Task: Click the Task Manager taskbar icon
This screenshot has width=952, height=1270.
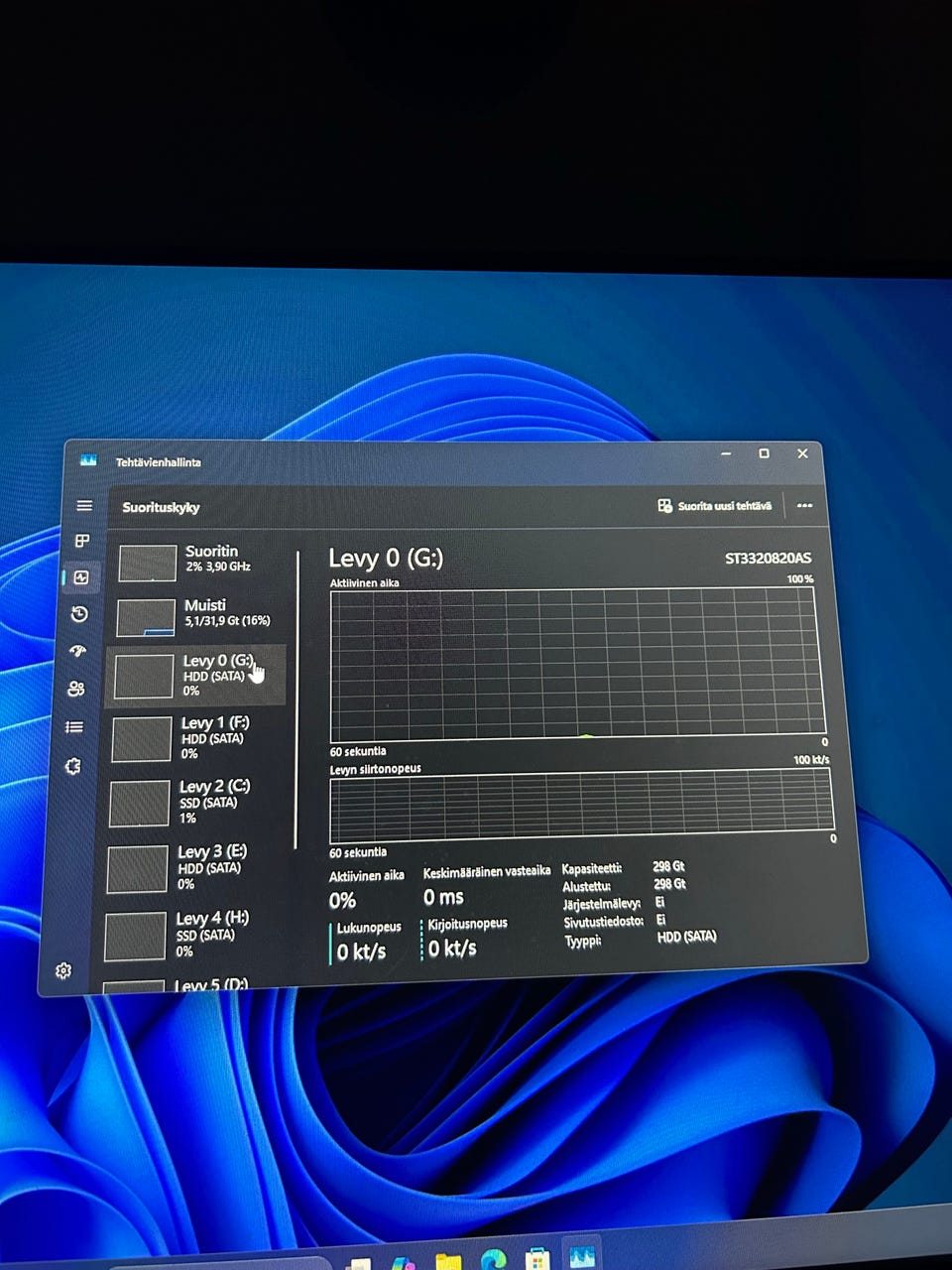Action: pyautogui.click(x=582, y=1256)
